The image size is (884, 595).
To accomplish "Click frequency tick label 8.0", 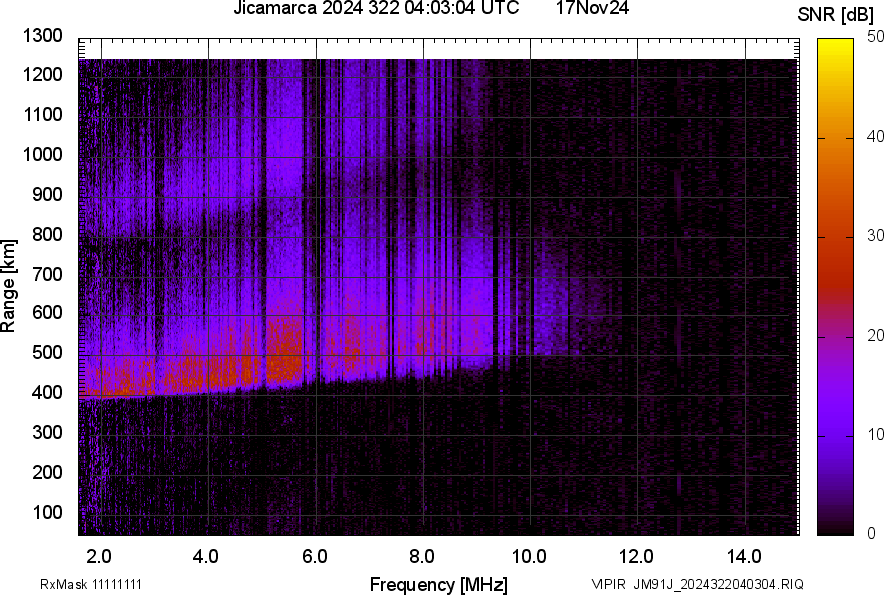I will (x=422, y=557).
